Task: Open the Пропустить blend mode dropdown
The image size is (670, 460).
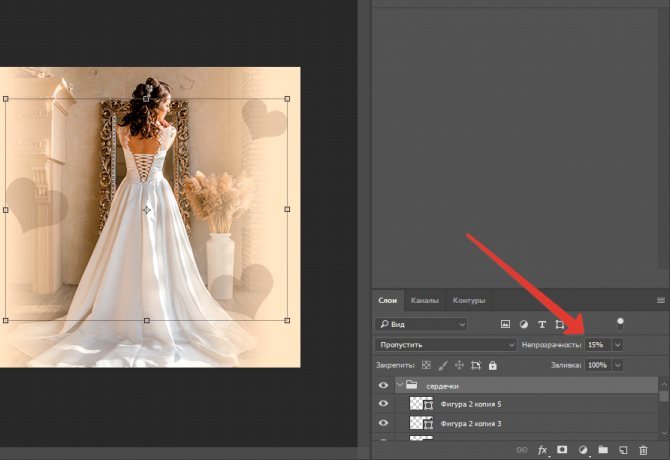Action: click(443, 345)
